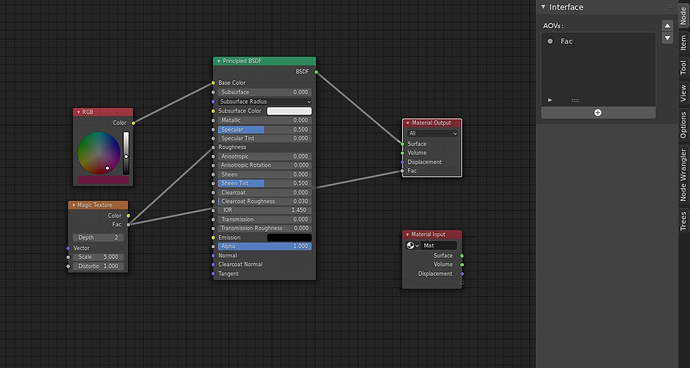Screen dimensions: 690x368
Task: Open the Subsurface Radius dropdown
Action: [x=265, y=102]
